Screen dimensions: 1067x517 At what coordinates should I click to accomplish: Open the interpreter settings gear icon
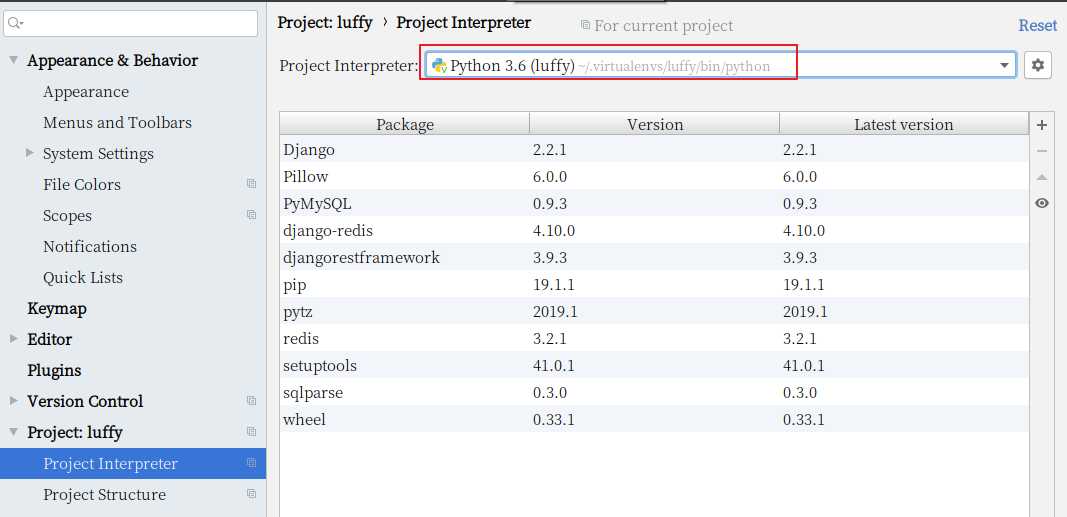1037,65
